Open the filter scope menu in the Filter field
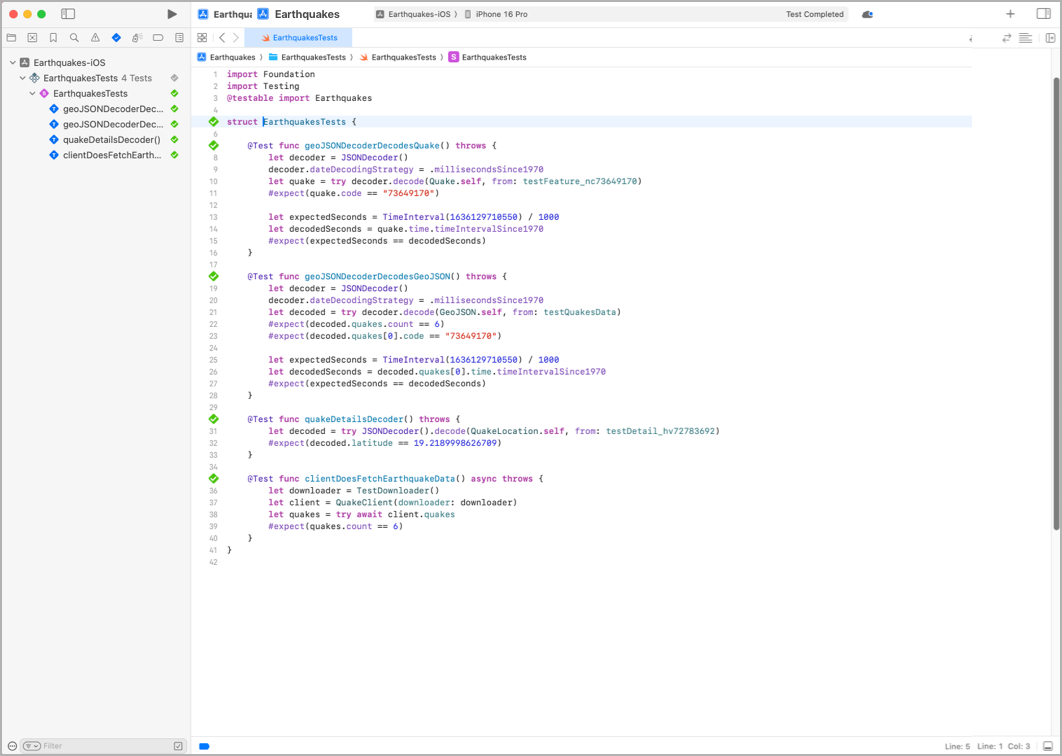 pos(32,746)
